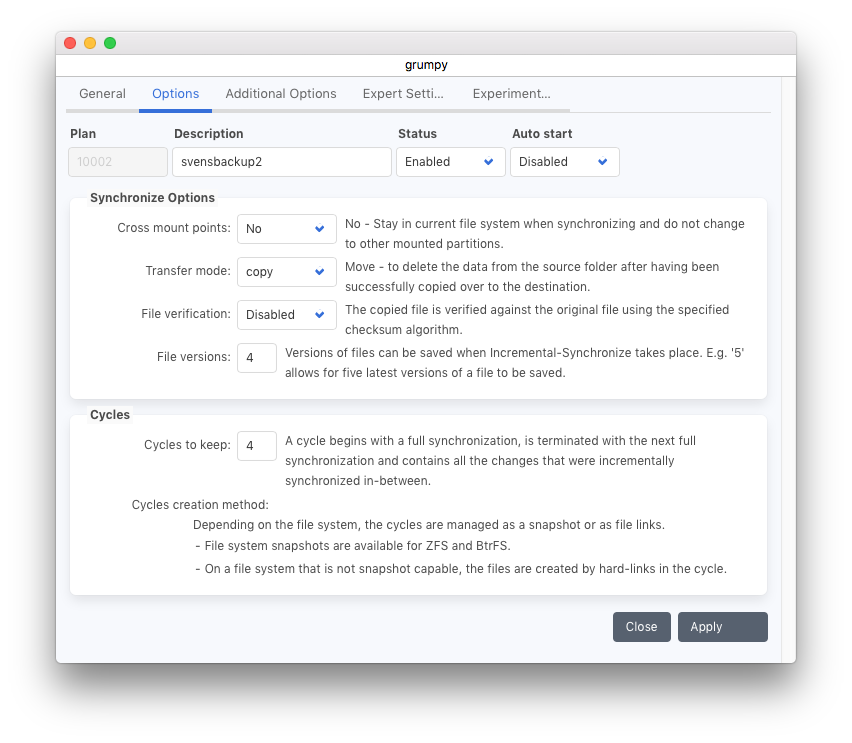Open the Status dropdown showing Enabled

click(450, 162)
